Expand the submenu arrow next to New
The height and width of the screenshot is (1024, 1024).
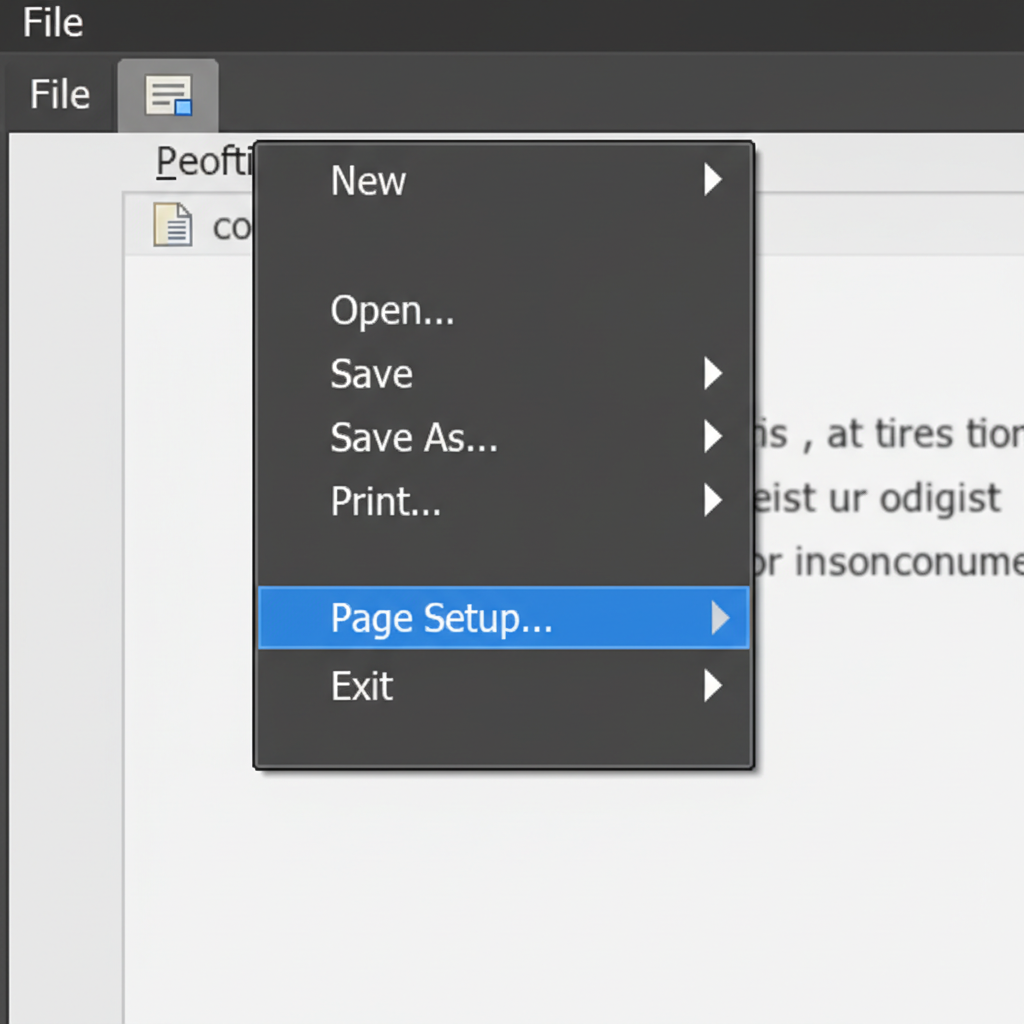[x=712, y=180]
